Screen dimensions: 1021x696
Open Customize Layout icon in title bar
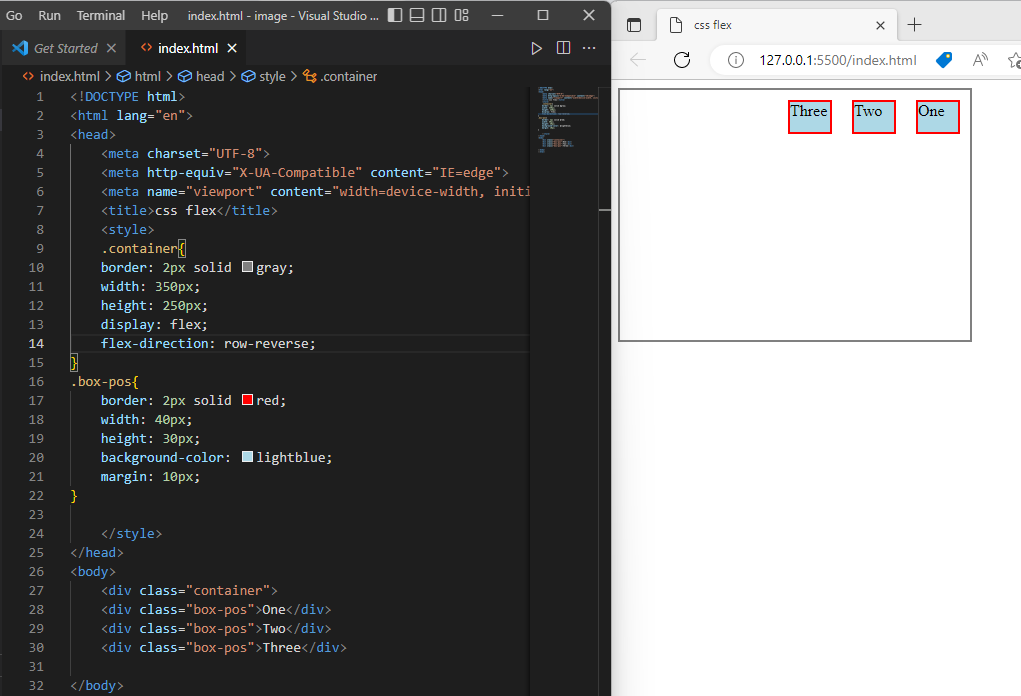click(462, 15)
